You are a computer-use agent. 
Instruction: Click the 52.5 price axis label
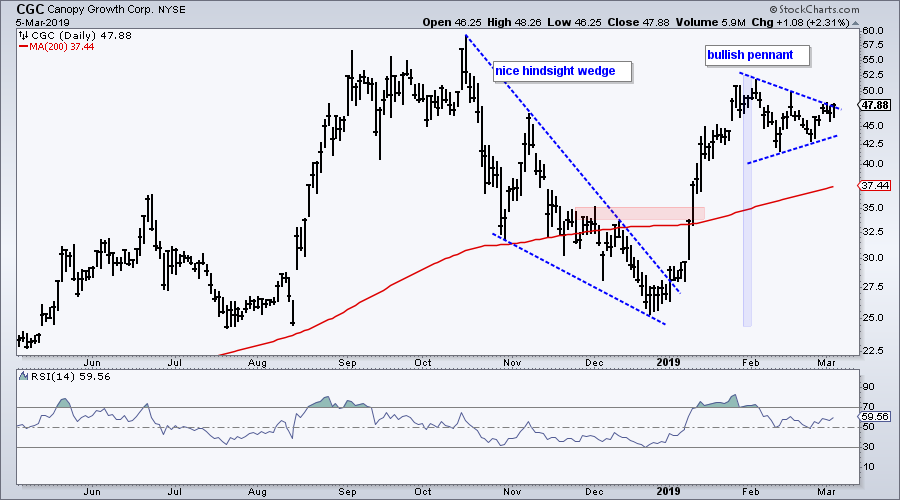pos(872,75)
